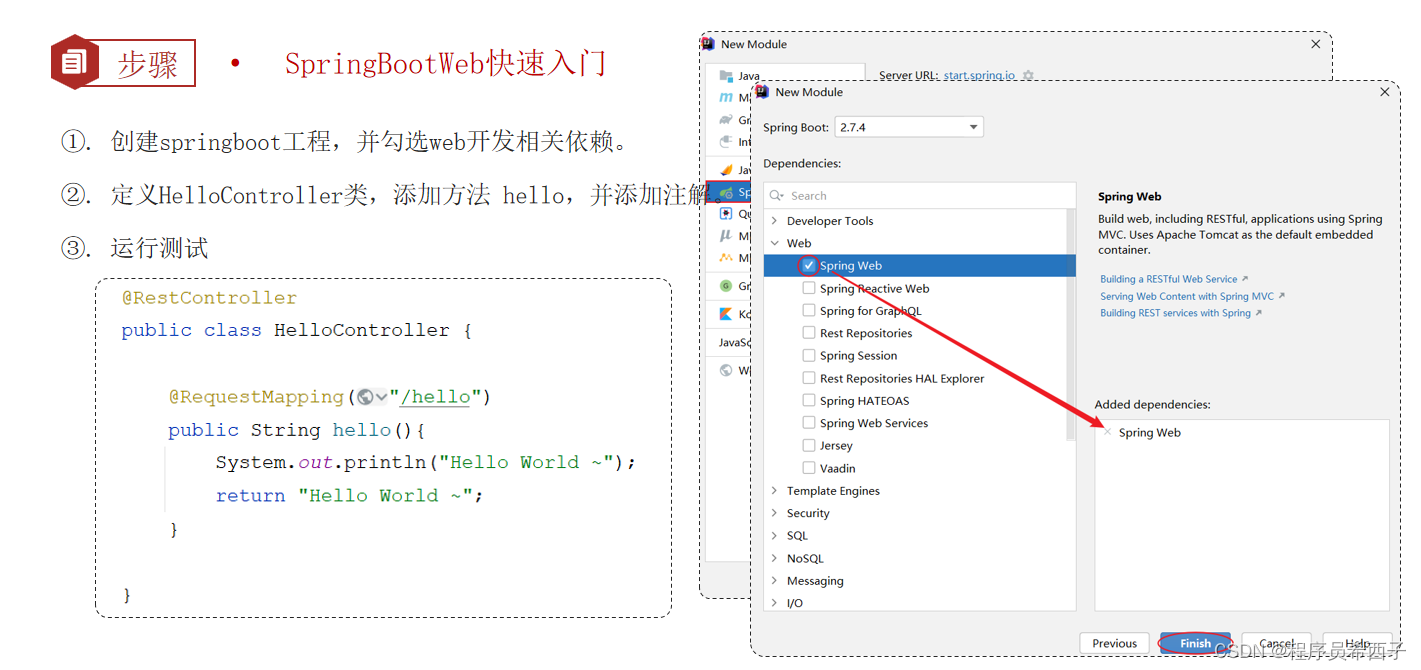Expand the Security dependencies group

point(776,512)
